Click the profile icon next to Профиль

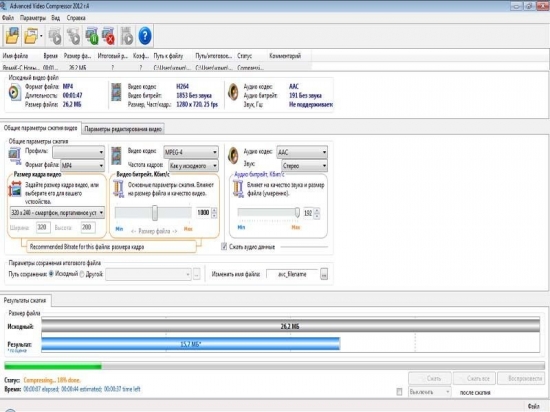pos(15,156)
